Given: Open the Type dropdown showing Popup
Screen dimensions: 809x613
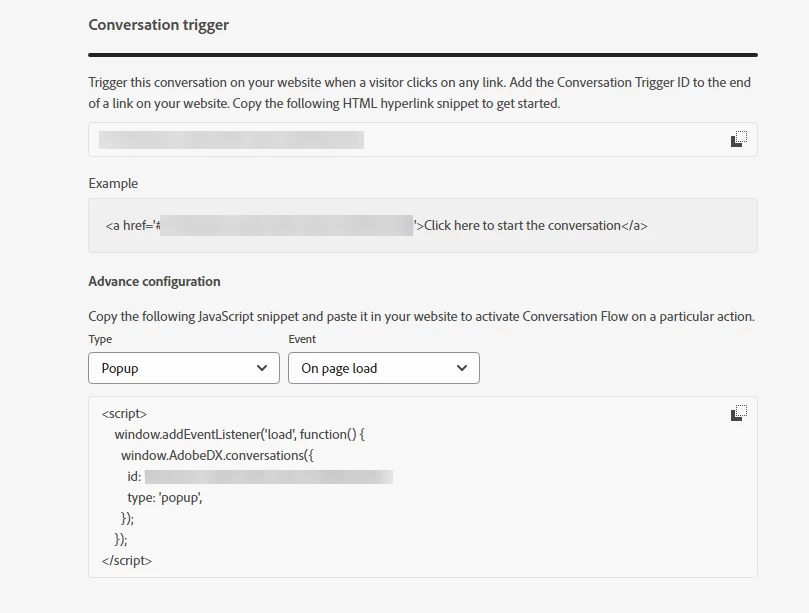Looking at the screenshot, I should coord(184,368).
